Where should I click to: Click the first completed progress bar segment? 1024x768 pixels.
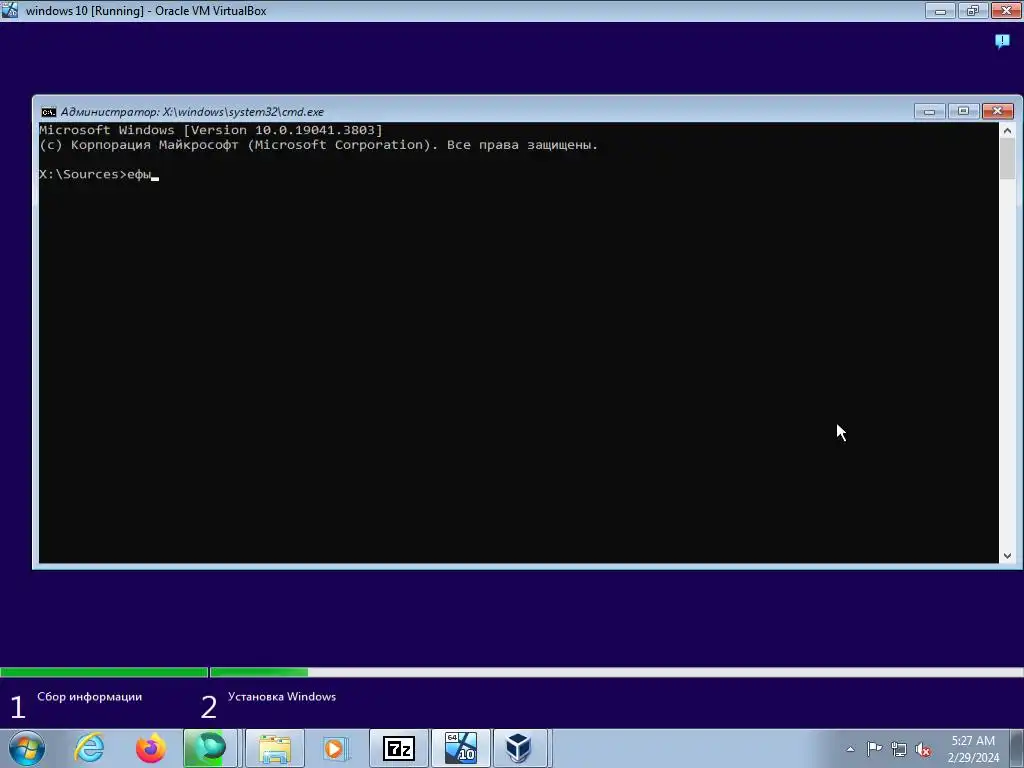104,672
